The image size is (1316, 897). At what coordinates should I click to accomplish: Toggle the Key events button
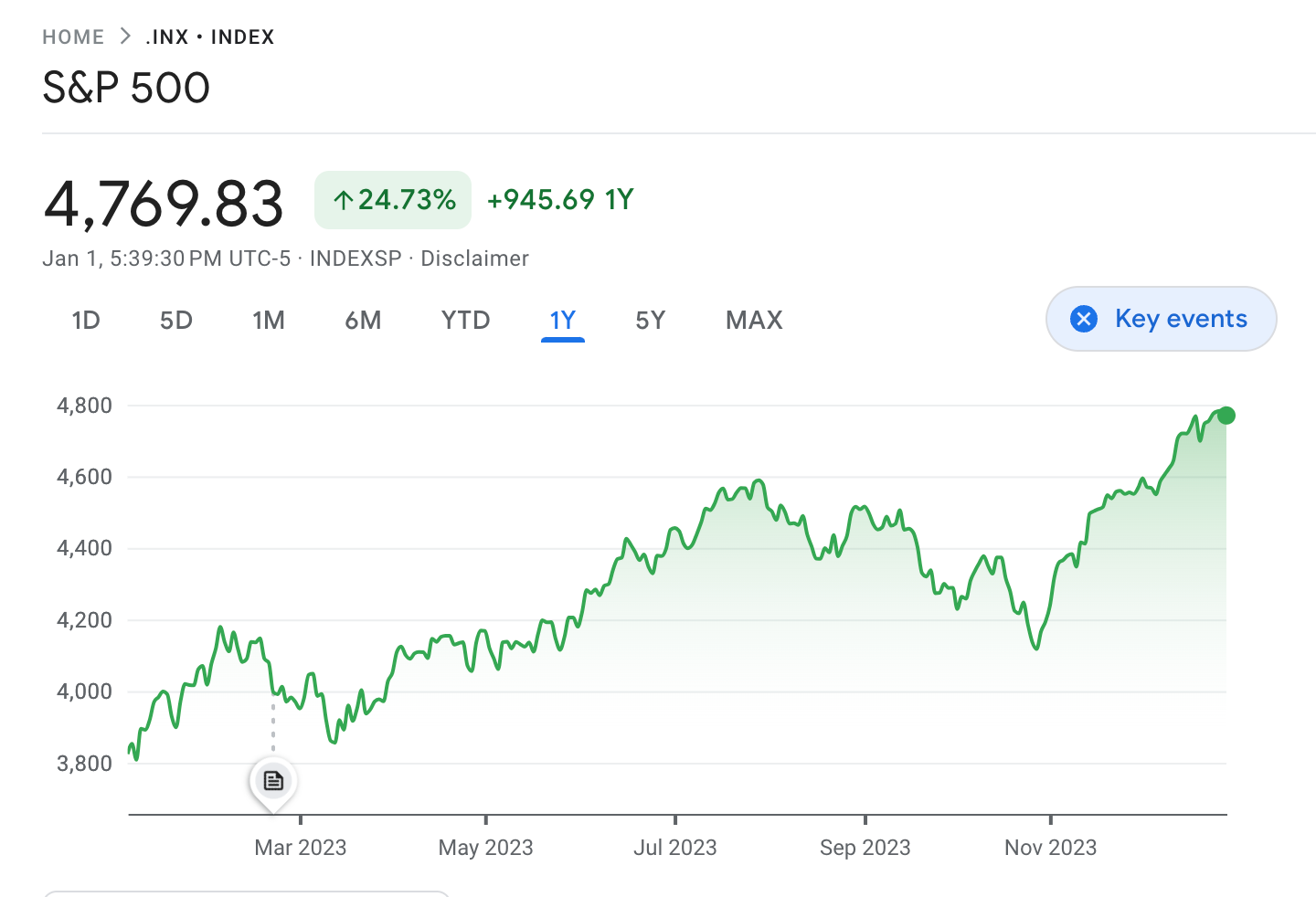click(1161, 319)
